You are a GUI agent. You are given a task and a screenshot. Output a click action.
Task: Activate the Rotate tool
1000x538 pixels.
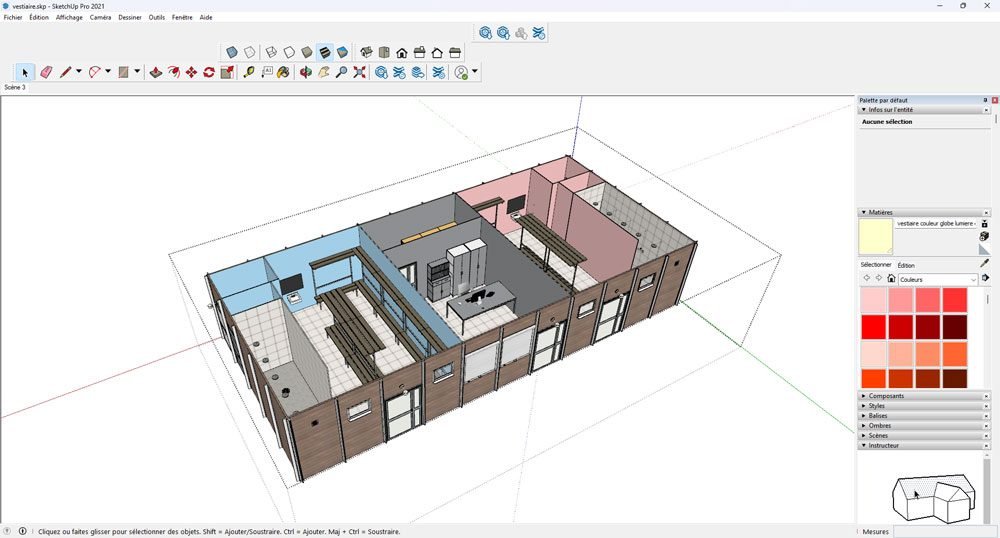click(209, 73)
